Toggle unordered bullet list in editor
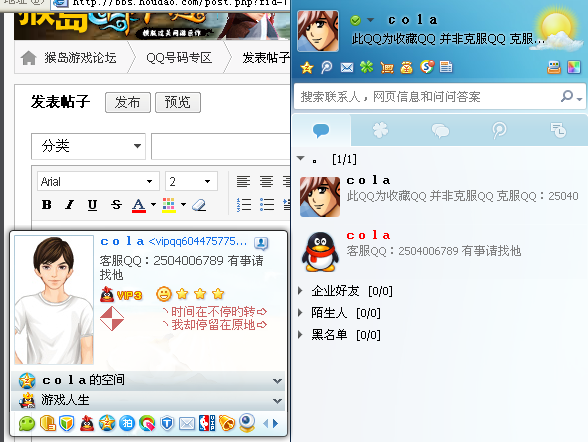The width and height of the screenshot is (588, 442). pos(267,205)
